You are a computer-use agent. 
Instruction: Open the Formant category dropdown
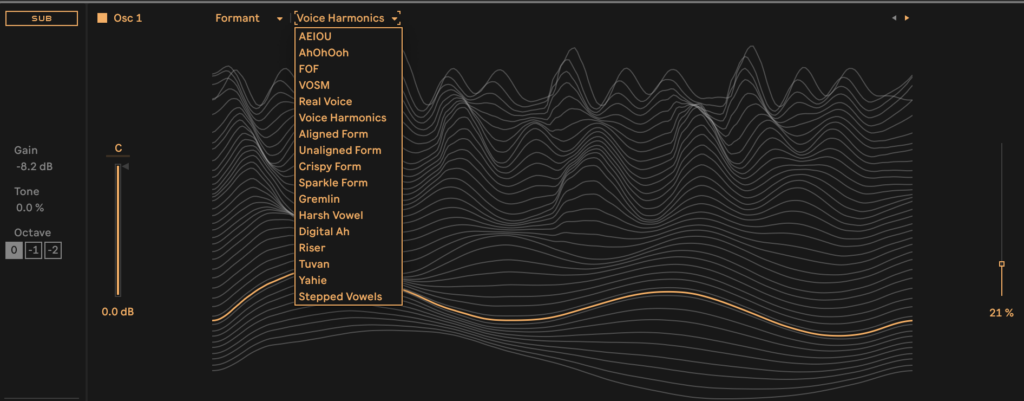tap(249, 18)
